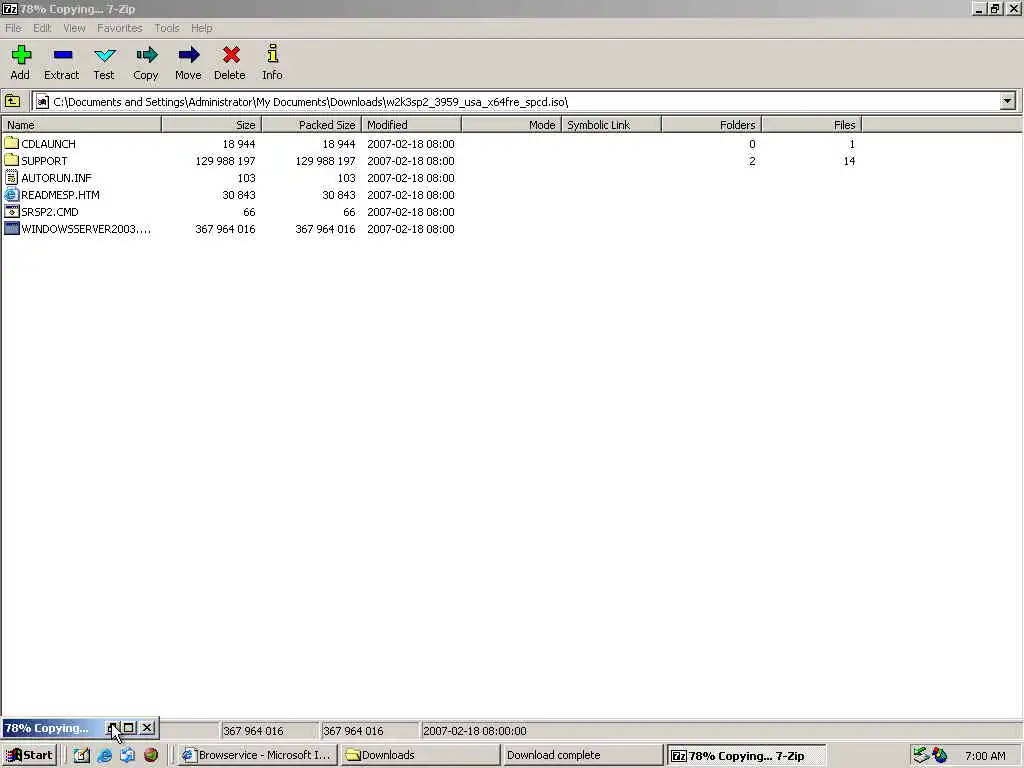Click inside the archive path field
The width and height of the screenshot is (1024, 768).
516,102
